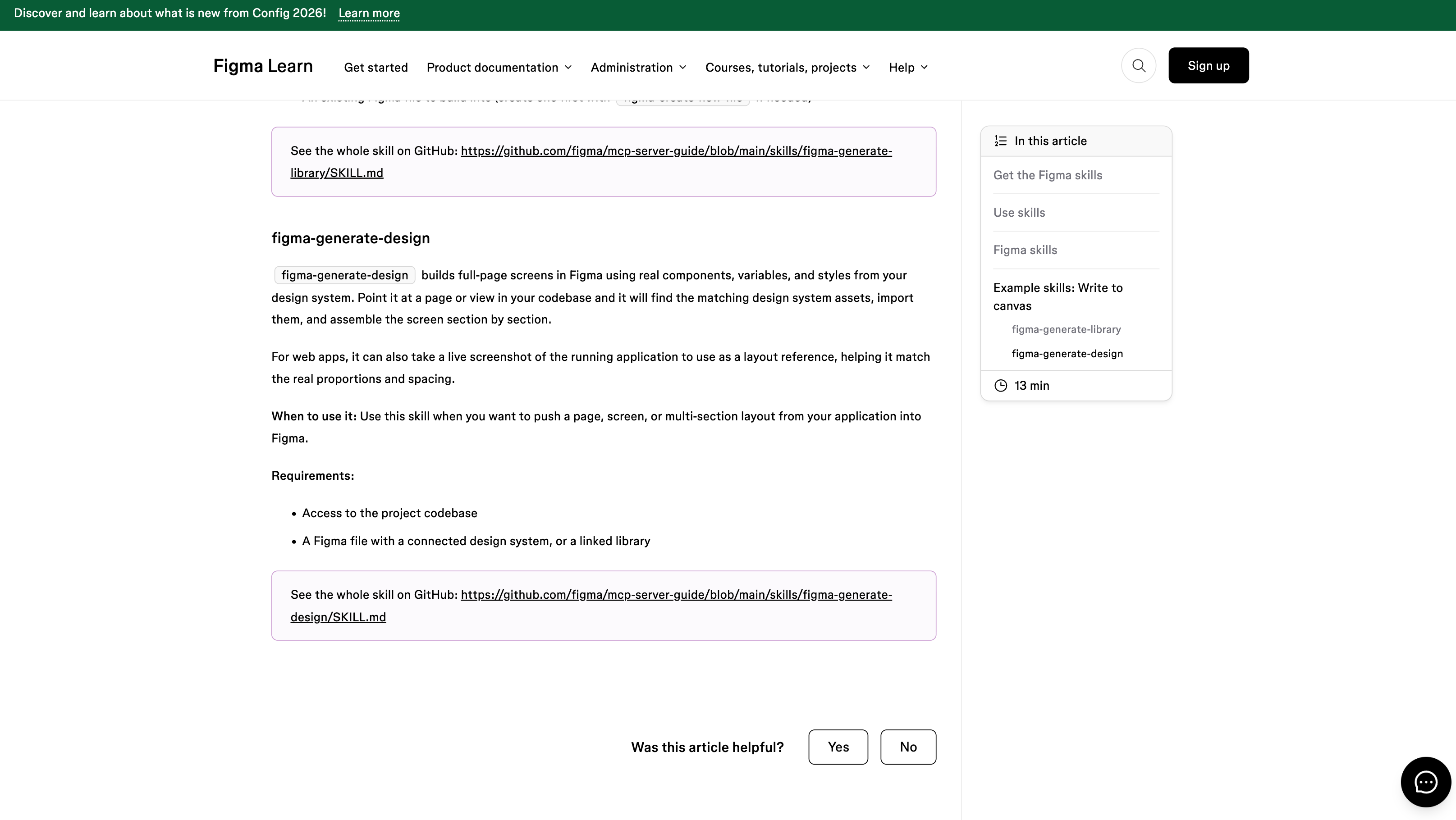
Task: Click the 'A Figma file with a connected design system' bullet
Action: tap(476, 542)
